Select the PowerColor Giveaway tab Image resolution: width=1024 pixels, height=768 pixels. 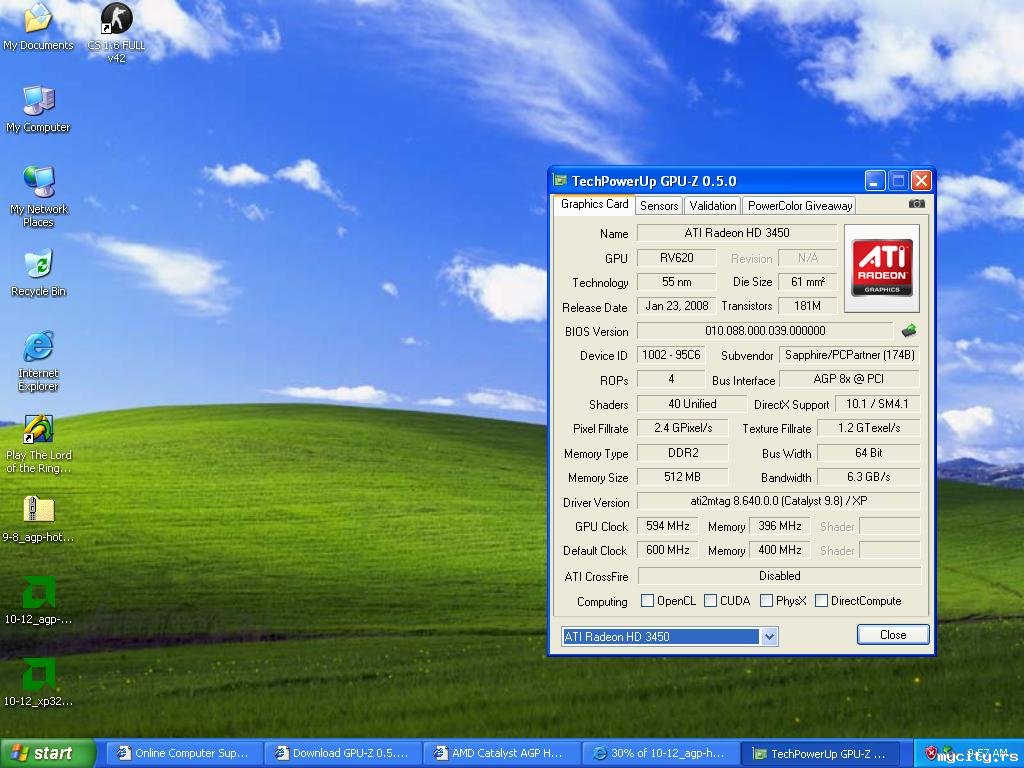click(x=800, y=205)
